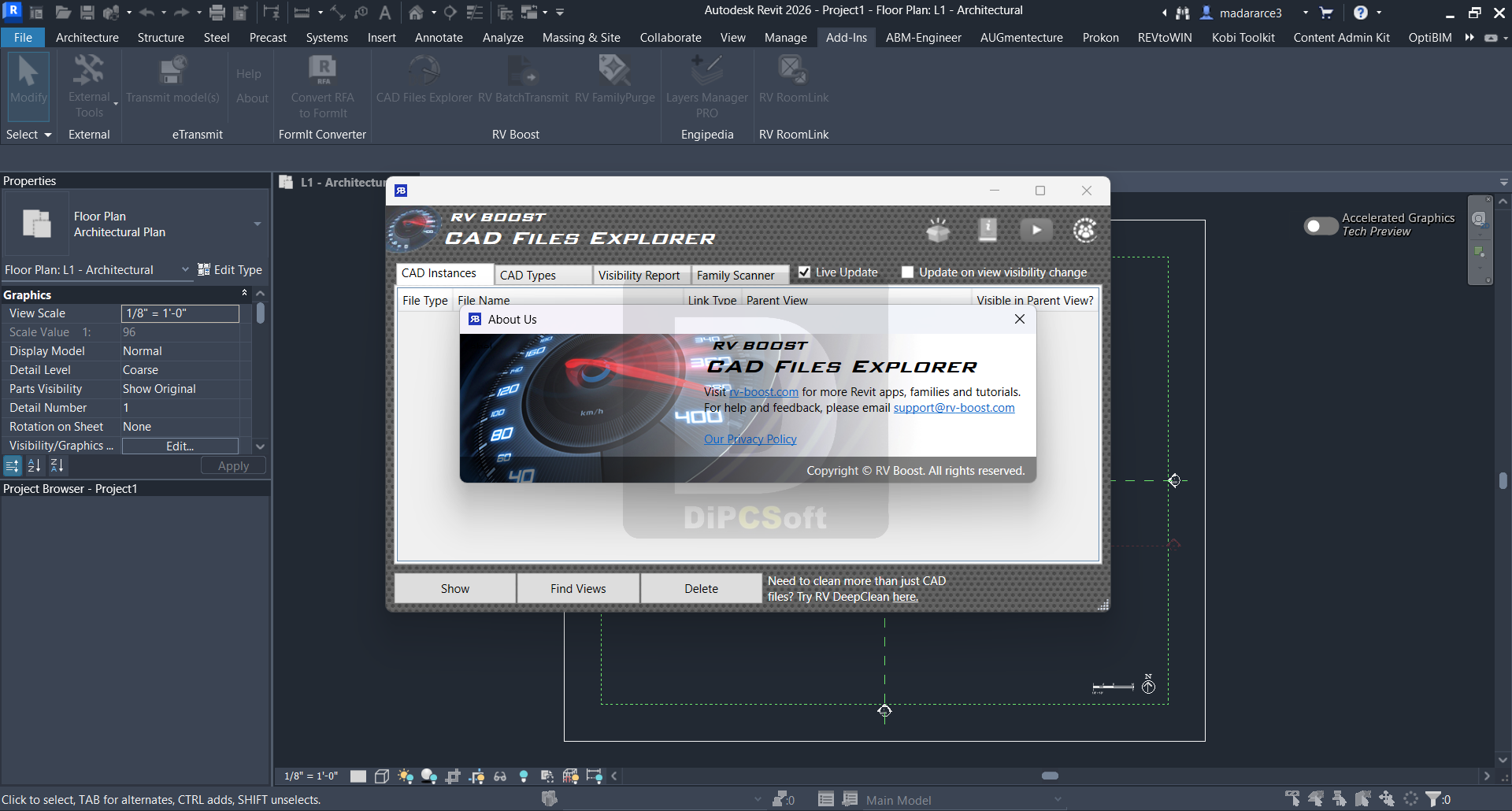Viewport: 1512px width, 811px height.
Task: Click the Delete button in CAD Files Explorer
Action: pyautogui.click(x=701, y=588)
